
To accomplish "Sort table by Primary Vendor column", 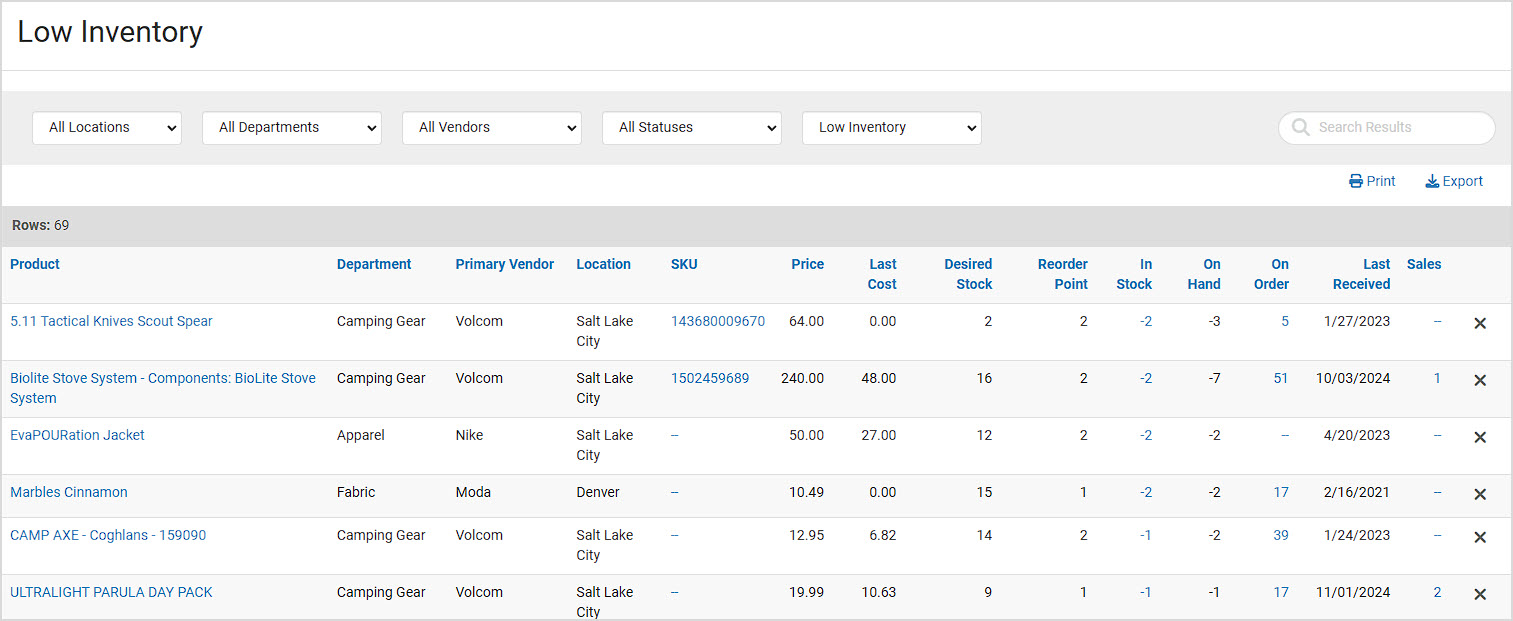I will coord(505,264).
